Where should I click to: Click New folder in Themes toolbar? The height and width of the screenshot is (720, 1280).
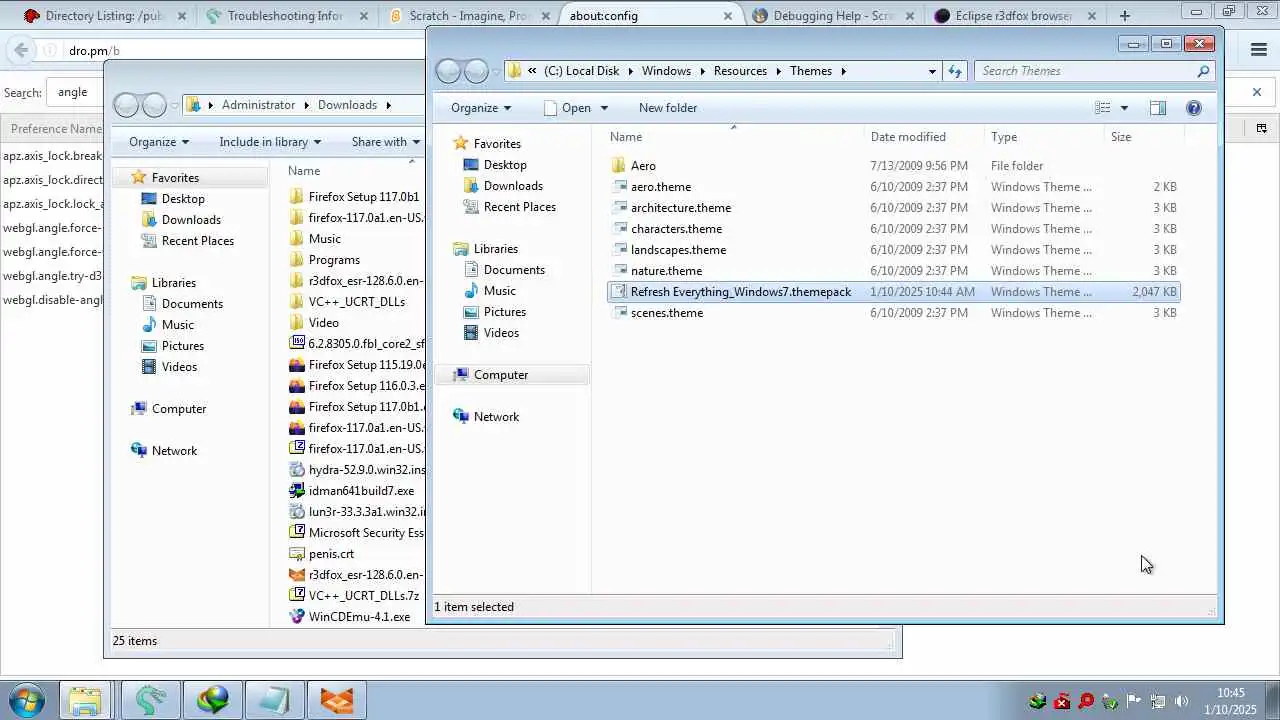coord(668,108)
